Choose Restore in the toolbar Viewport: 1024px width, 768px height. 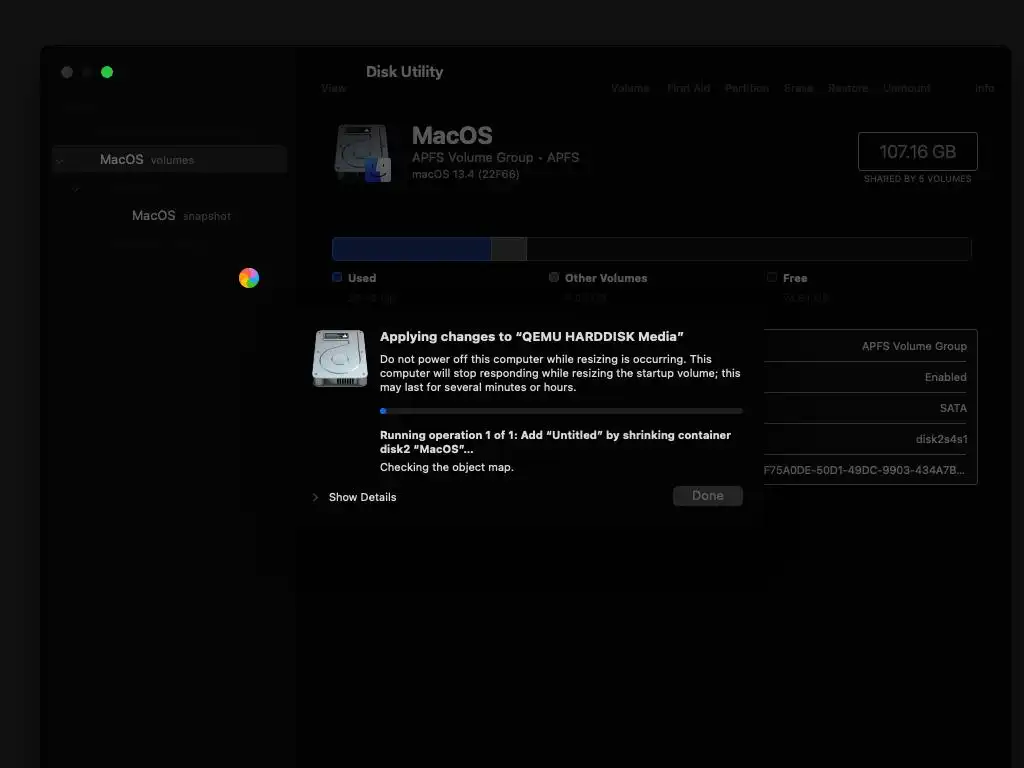pyautogui.click(x=848, y=88)
